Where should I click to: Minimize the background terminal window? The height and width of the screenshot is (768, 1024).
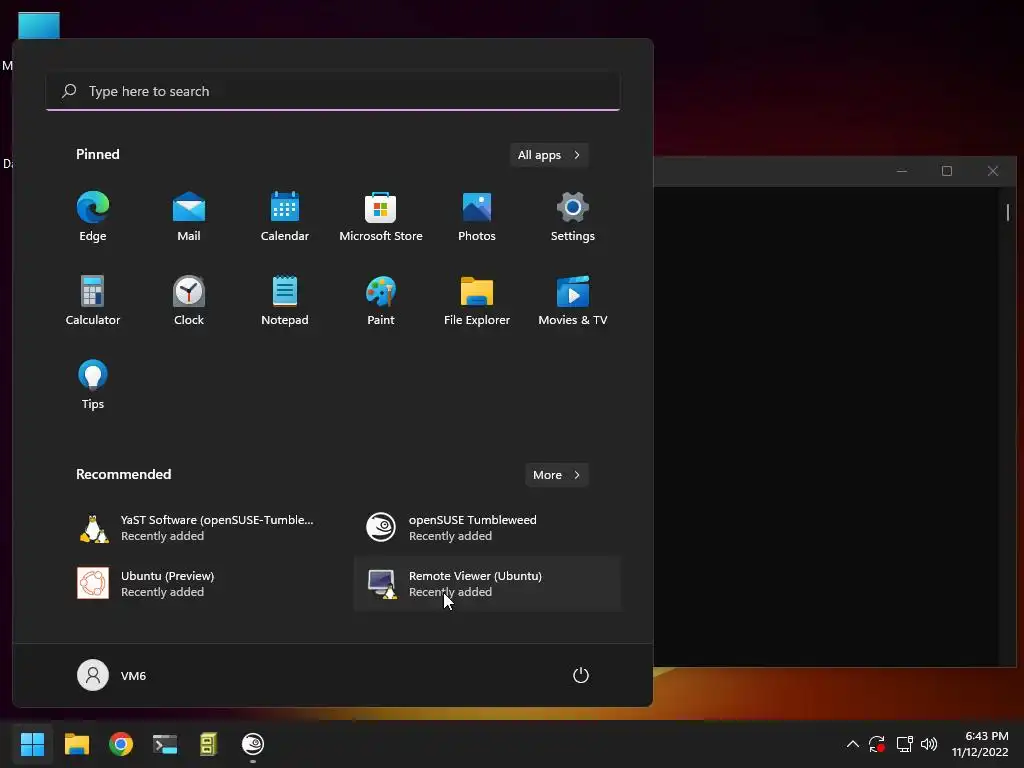coord(902,171)
